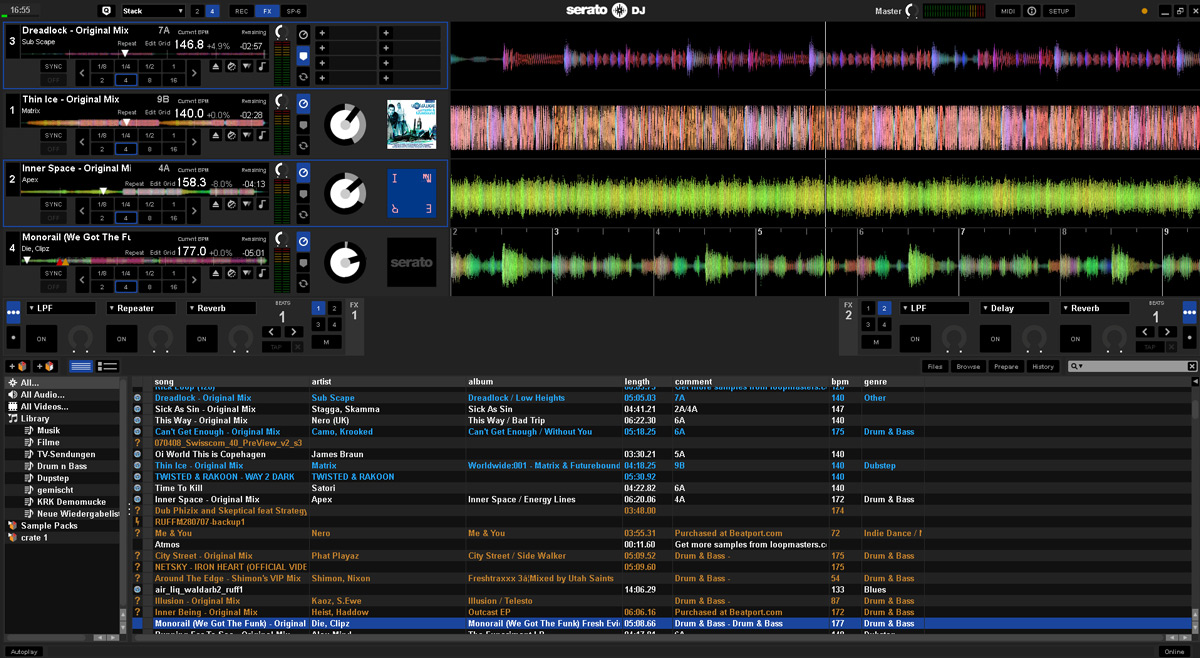Viewport: 1200px width, 658px height.
Task: Open loops tab icon on deck 2
Action: (303, 214)
